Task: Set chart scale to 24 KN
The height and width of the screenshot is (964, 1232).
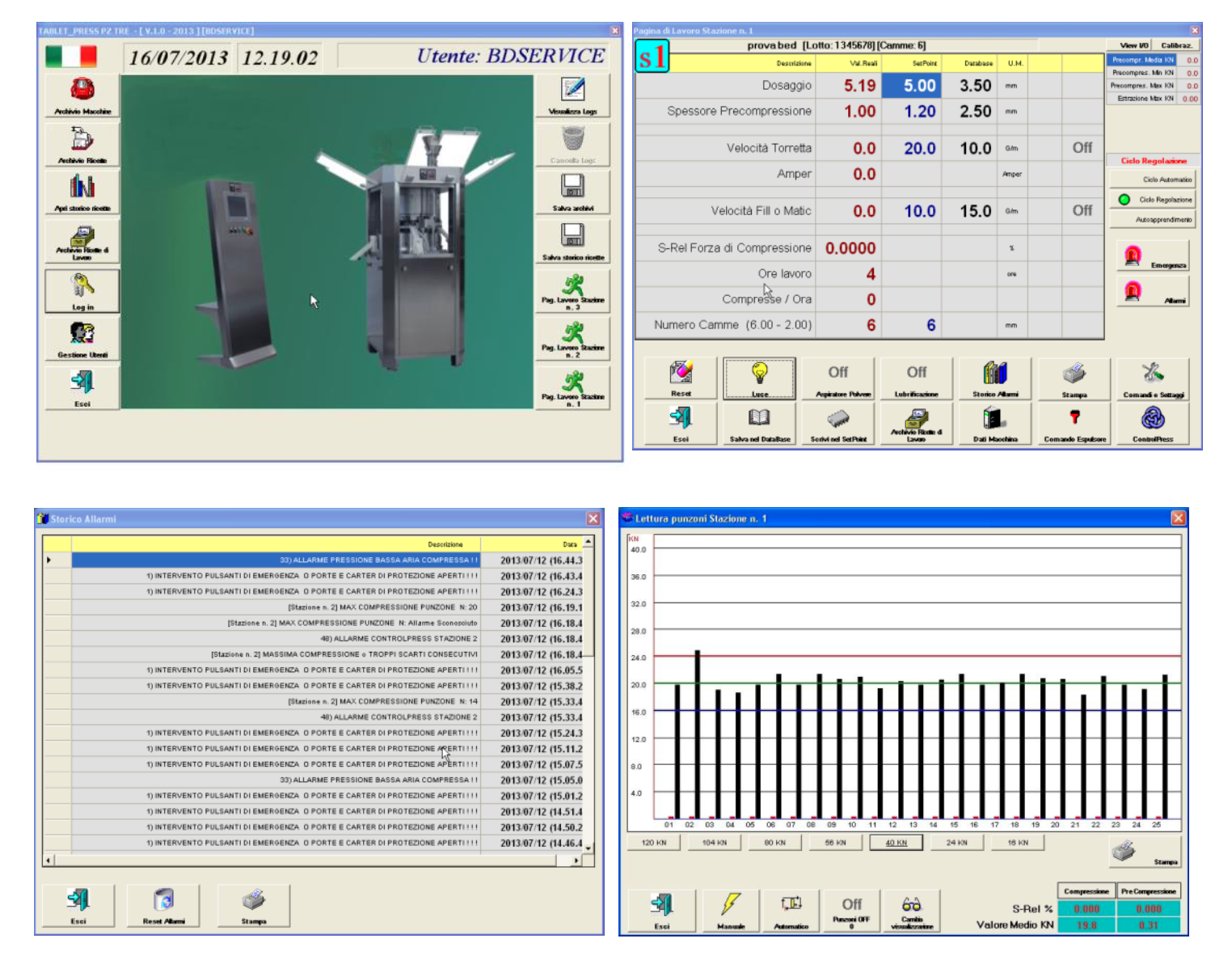Action: [x=957, y=843]
